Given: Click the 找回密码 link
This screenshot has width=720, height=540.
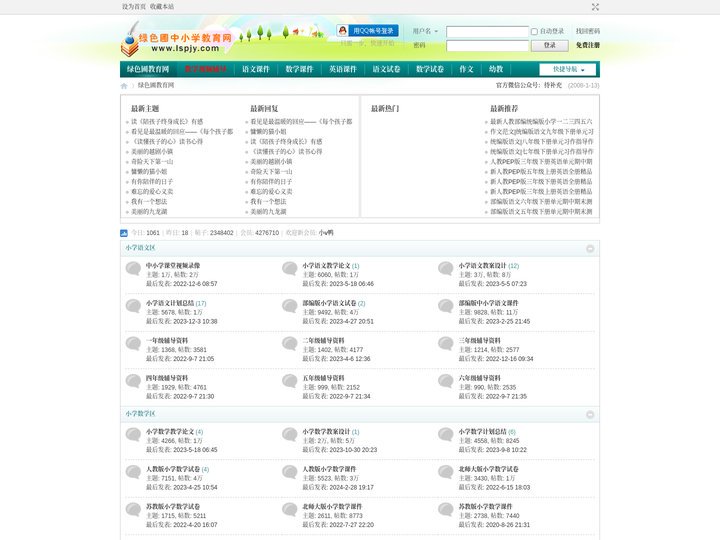Looking at the screenshot, I should [x=588, y=31].
